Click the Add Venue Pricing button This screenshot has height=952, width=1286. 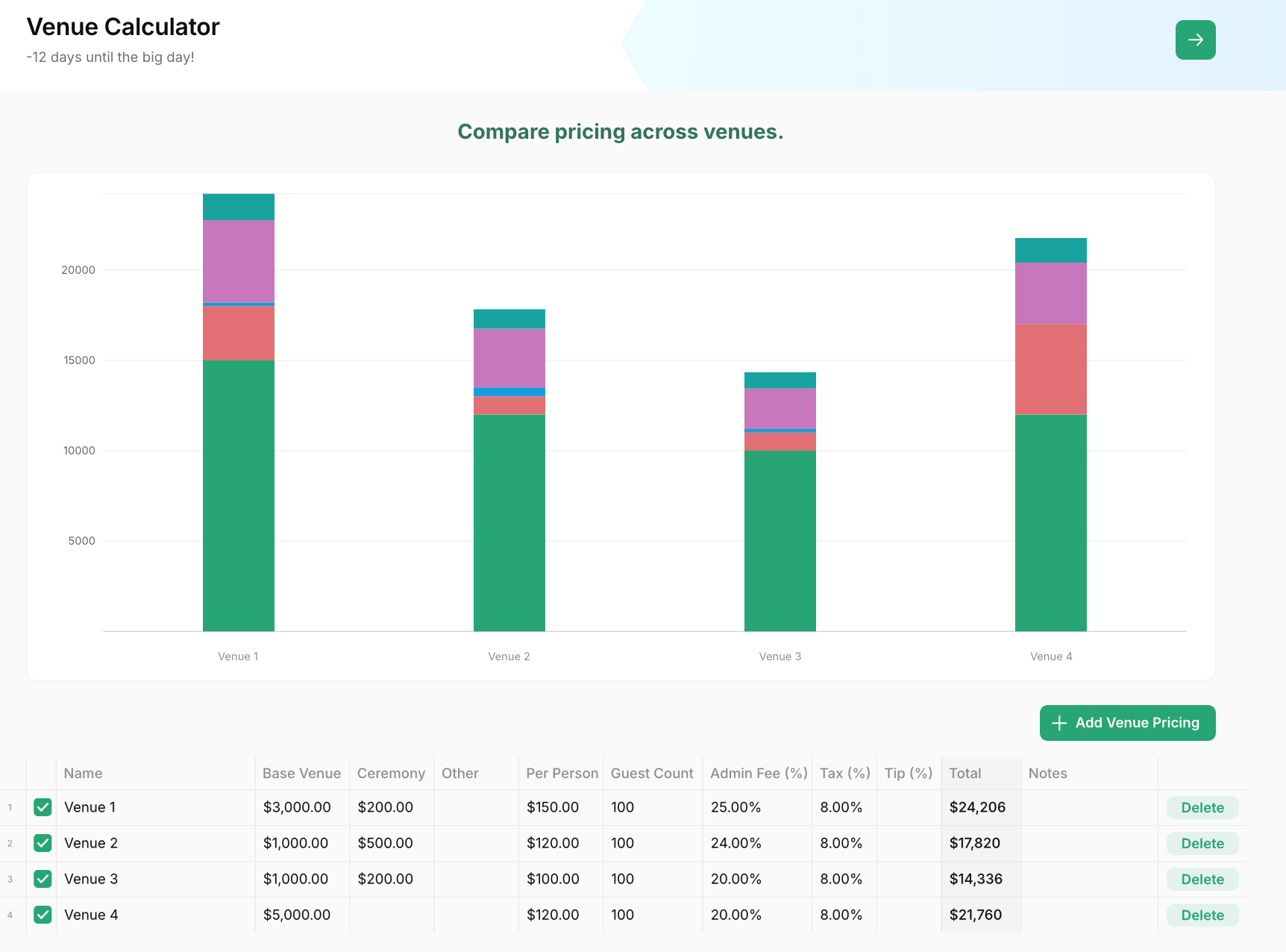coord(1127,723)
